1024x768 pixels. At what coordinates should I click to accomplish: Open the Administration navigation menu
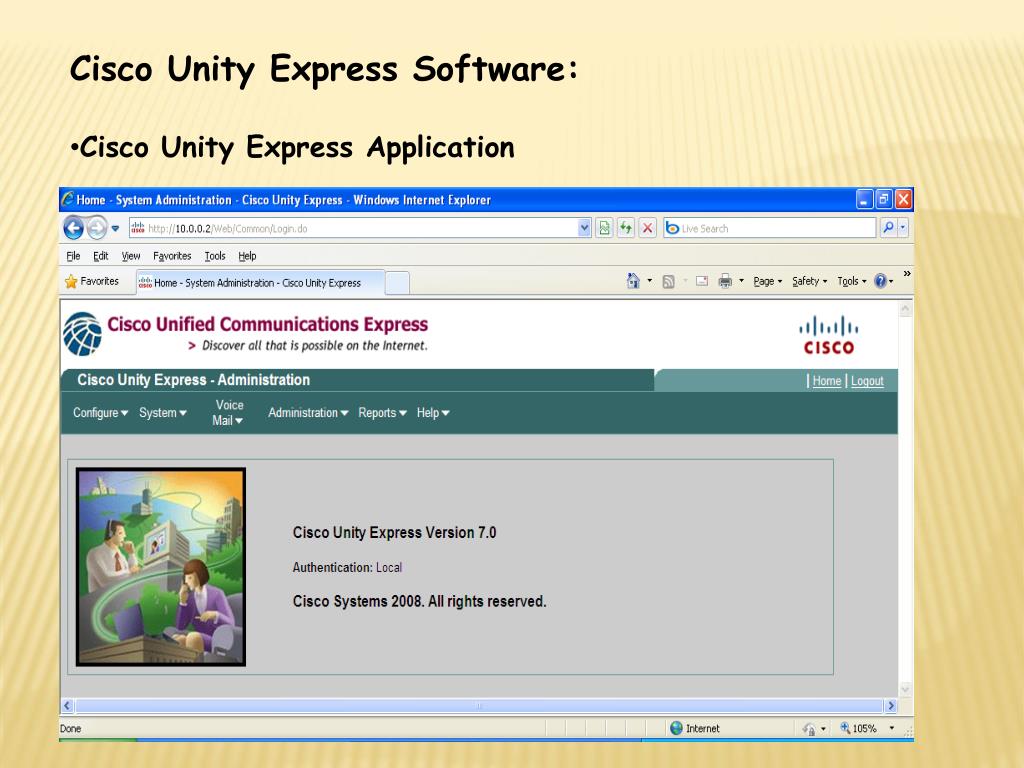tap(308, 413)
